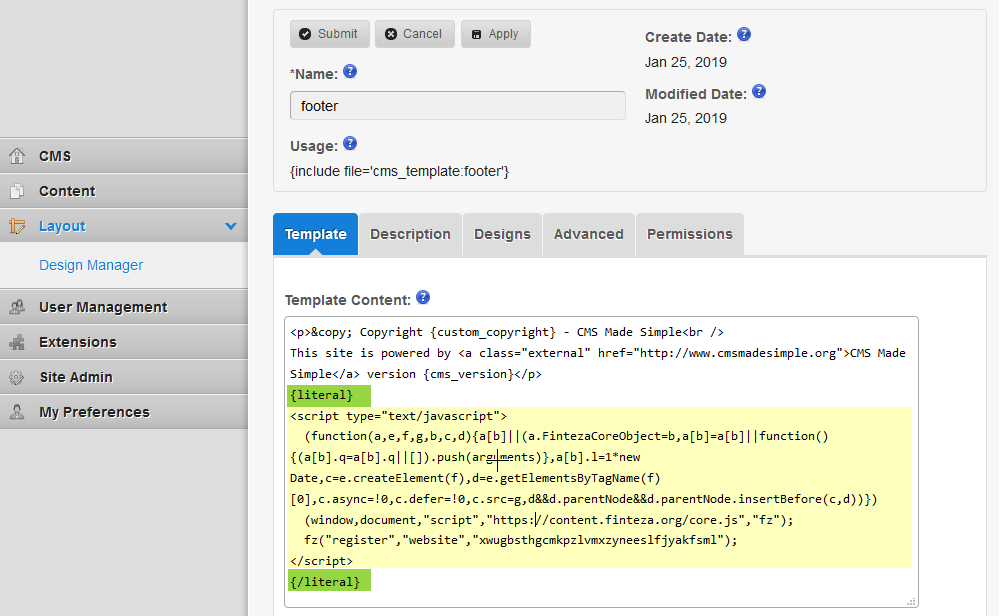Open the Permissions tab
The height and width of the screenshot is (616, 1002).
click(x=689, y=234)
